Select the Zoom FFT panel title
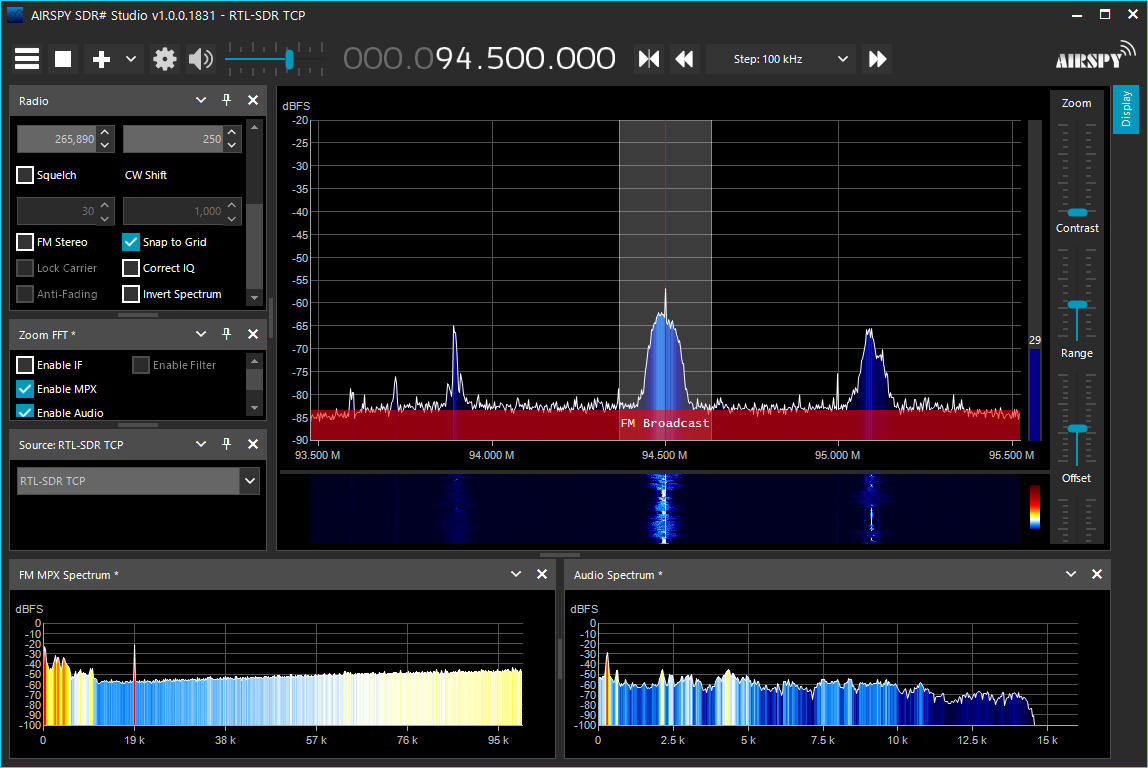 tap(47, 335)
